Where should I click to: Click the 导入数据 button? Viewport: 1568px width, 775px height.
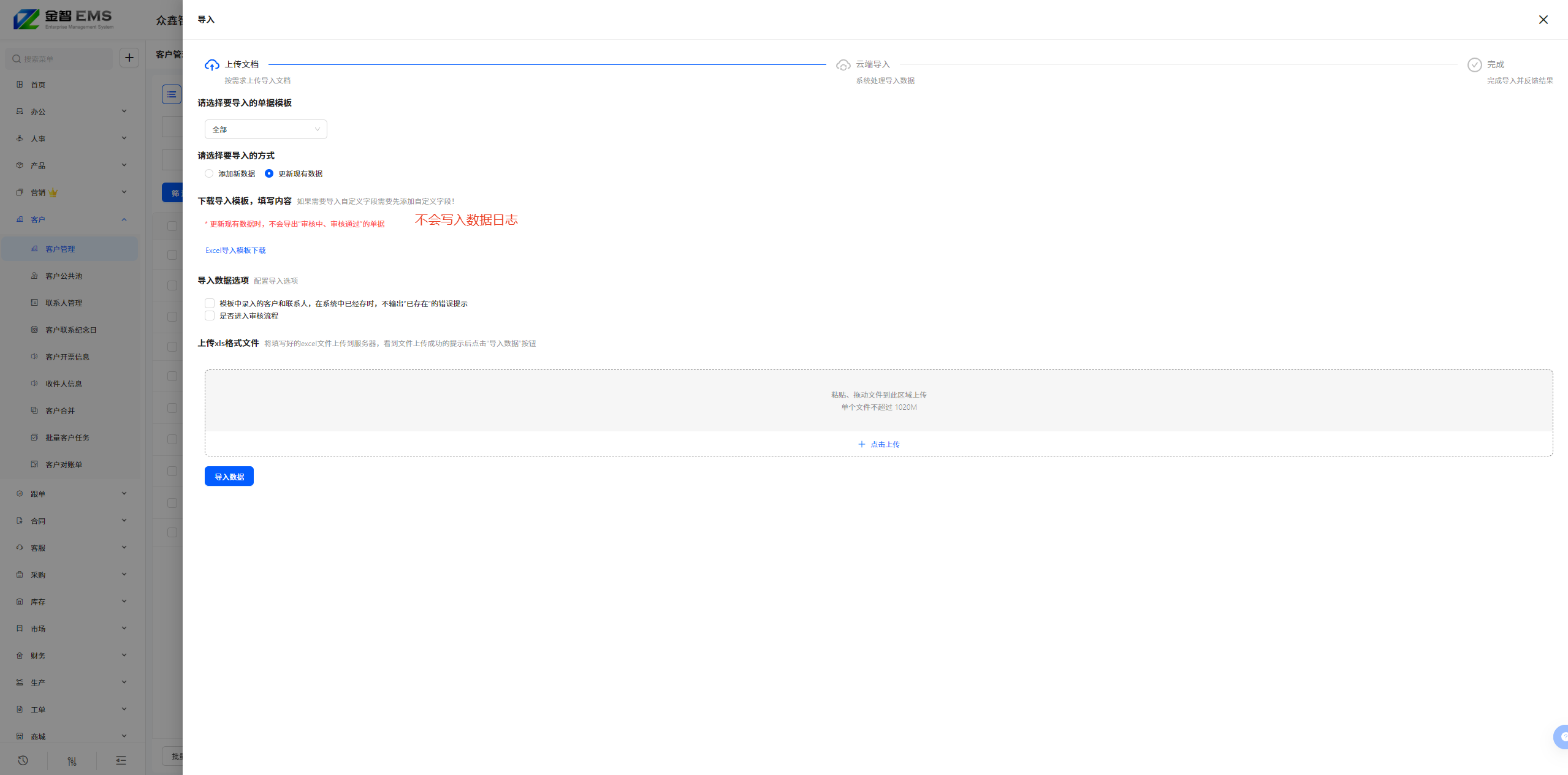pos(229,477)
